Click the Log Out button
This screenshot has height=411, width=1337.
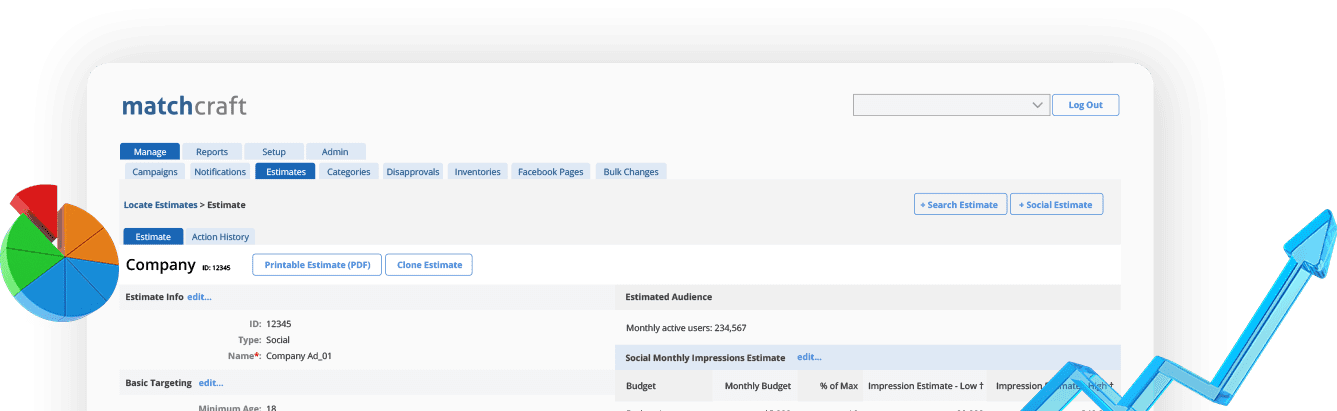pyautogui.click(x=1085, y=105)
